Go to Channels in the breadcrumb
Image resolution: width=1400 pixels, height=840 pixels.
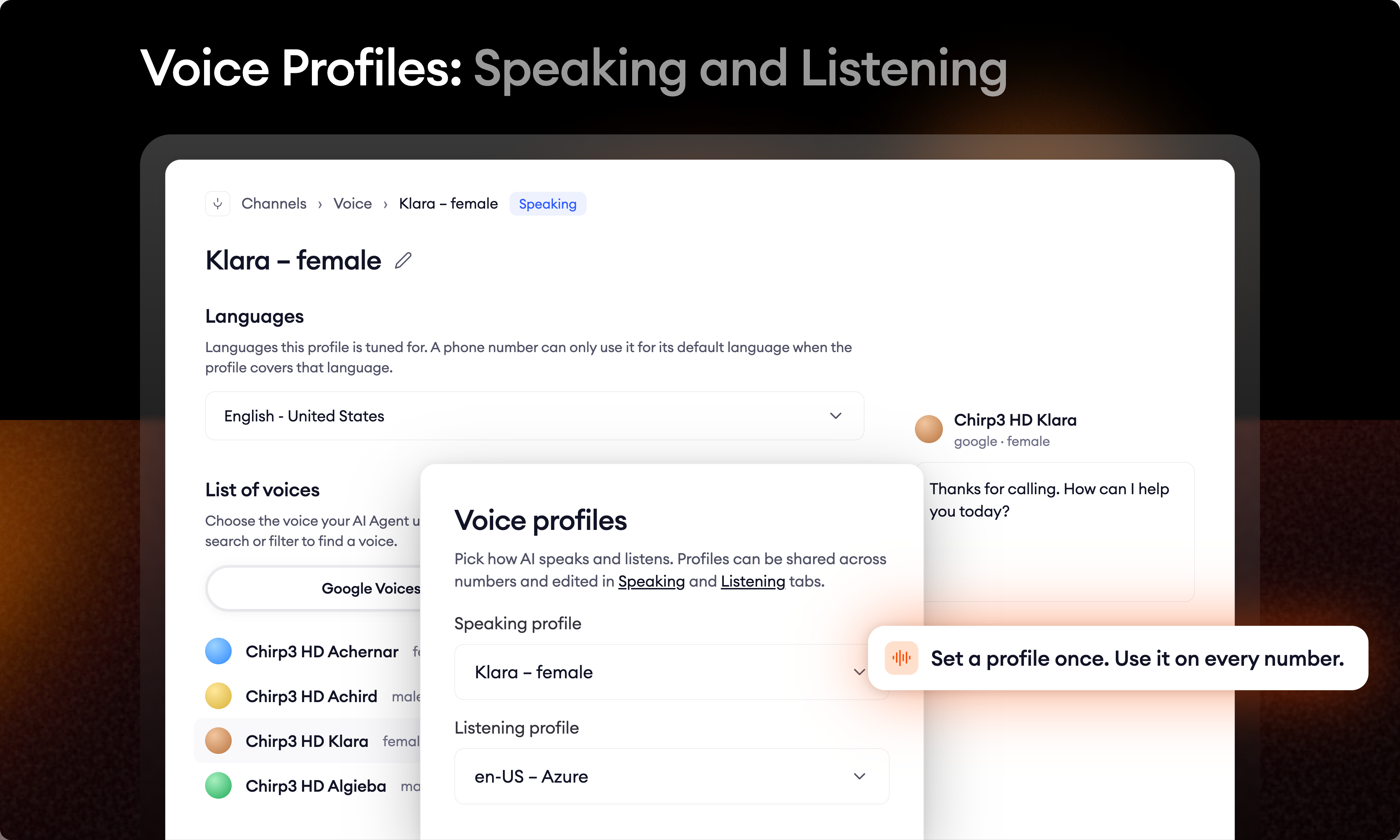click(x=274, y=204)
